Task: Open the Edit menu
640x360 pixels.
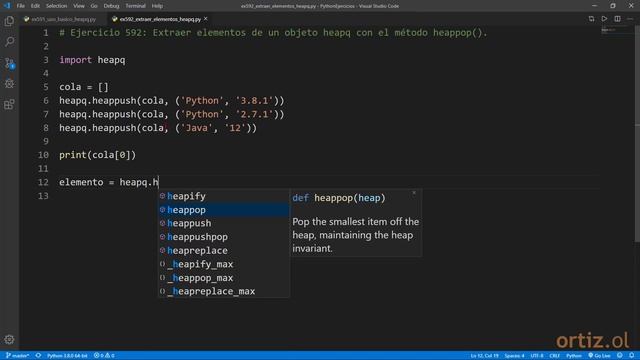Action: (35, 6)
